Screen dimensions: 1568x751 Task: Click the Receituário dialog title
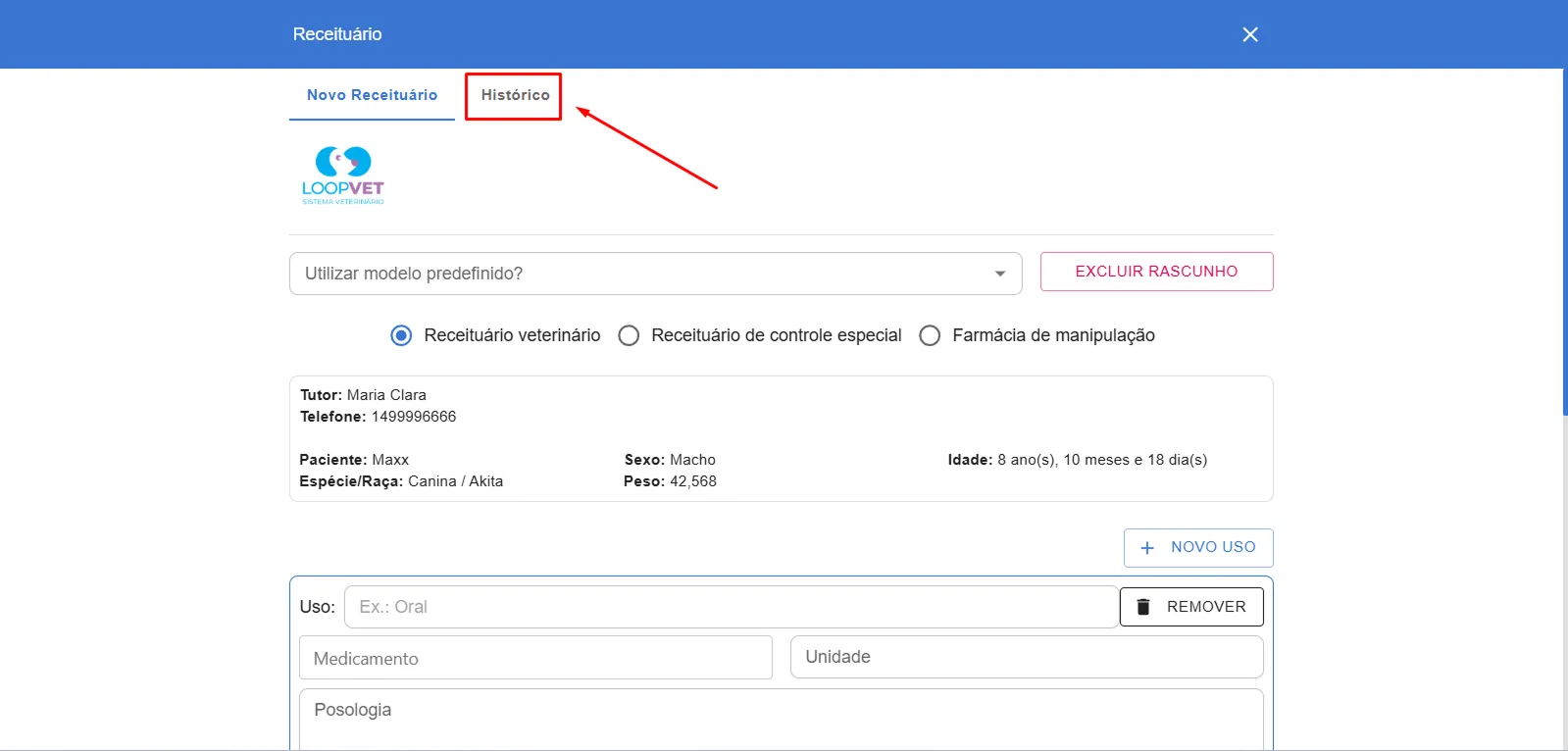point(337,34)
